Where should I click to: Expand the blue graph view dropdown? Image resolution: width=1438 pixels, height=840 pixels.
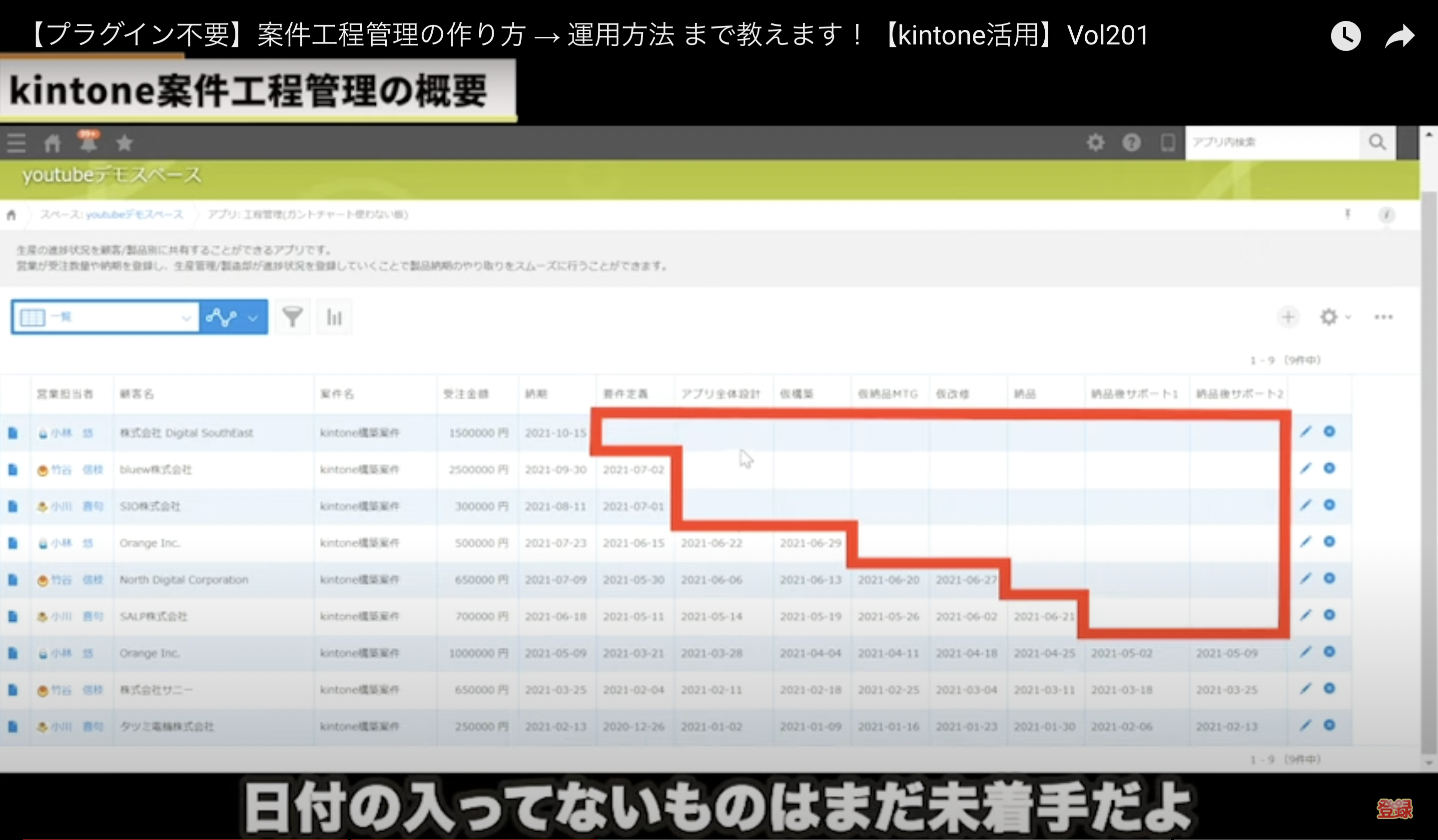tap(233, 317)
